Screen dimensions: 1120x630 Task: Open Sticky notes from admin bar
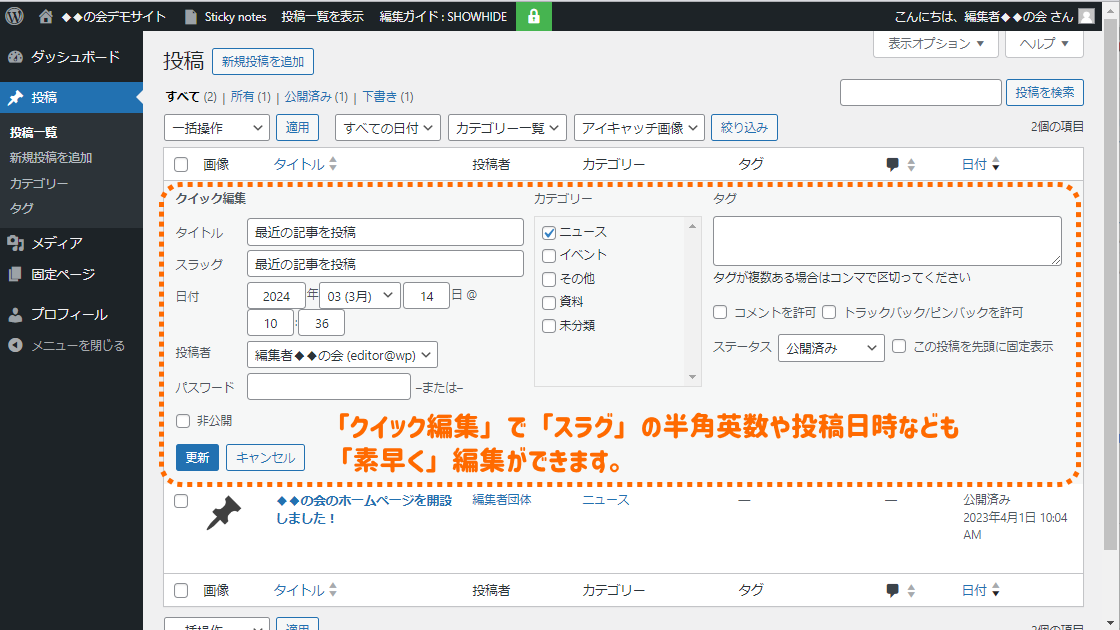coord(226,16)
